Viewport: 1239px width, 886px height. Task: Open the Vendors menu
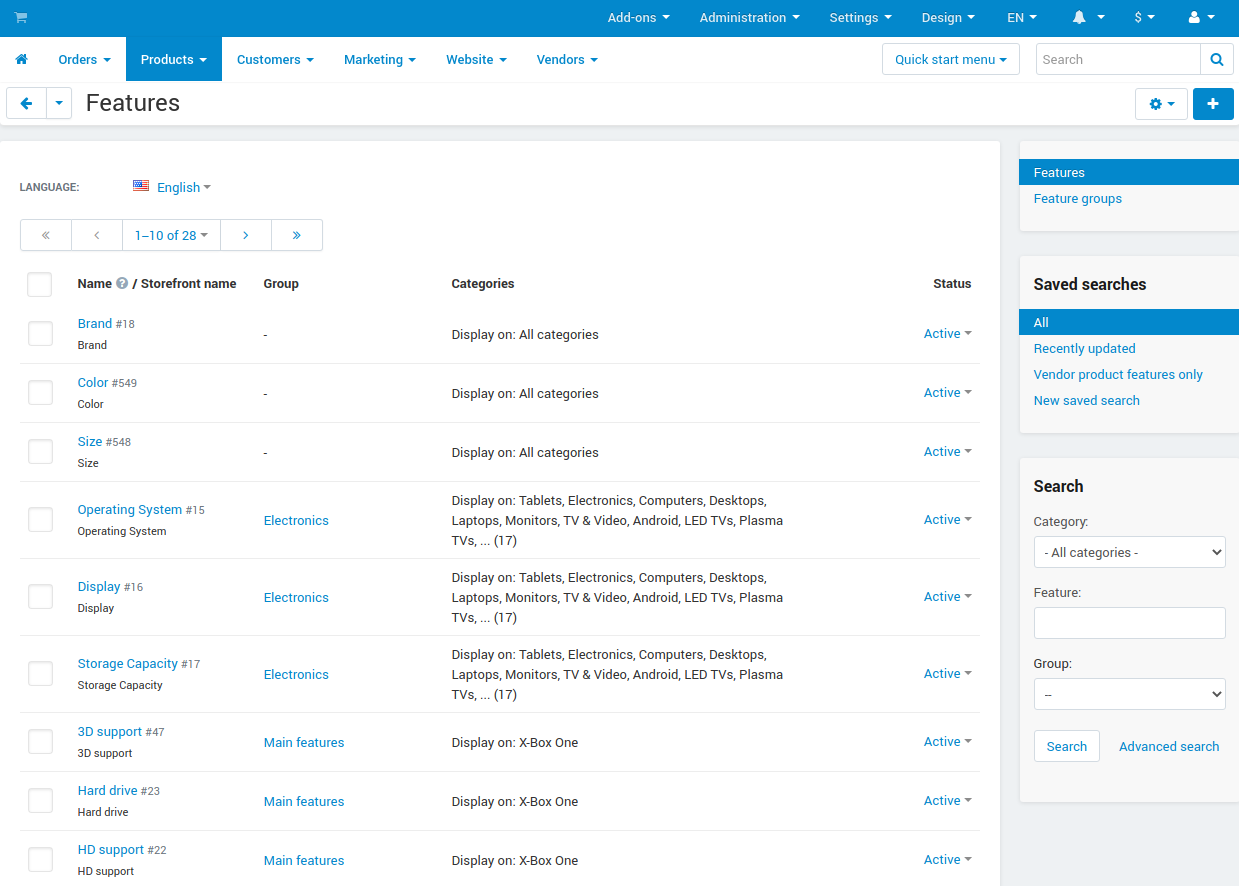coord(567,60)
